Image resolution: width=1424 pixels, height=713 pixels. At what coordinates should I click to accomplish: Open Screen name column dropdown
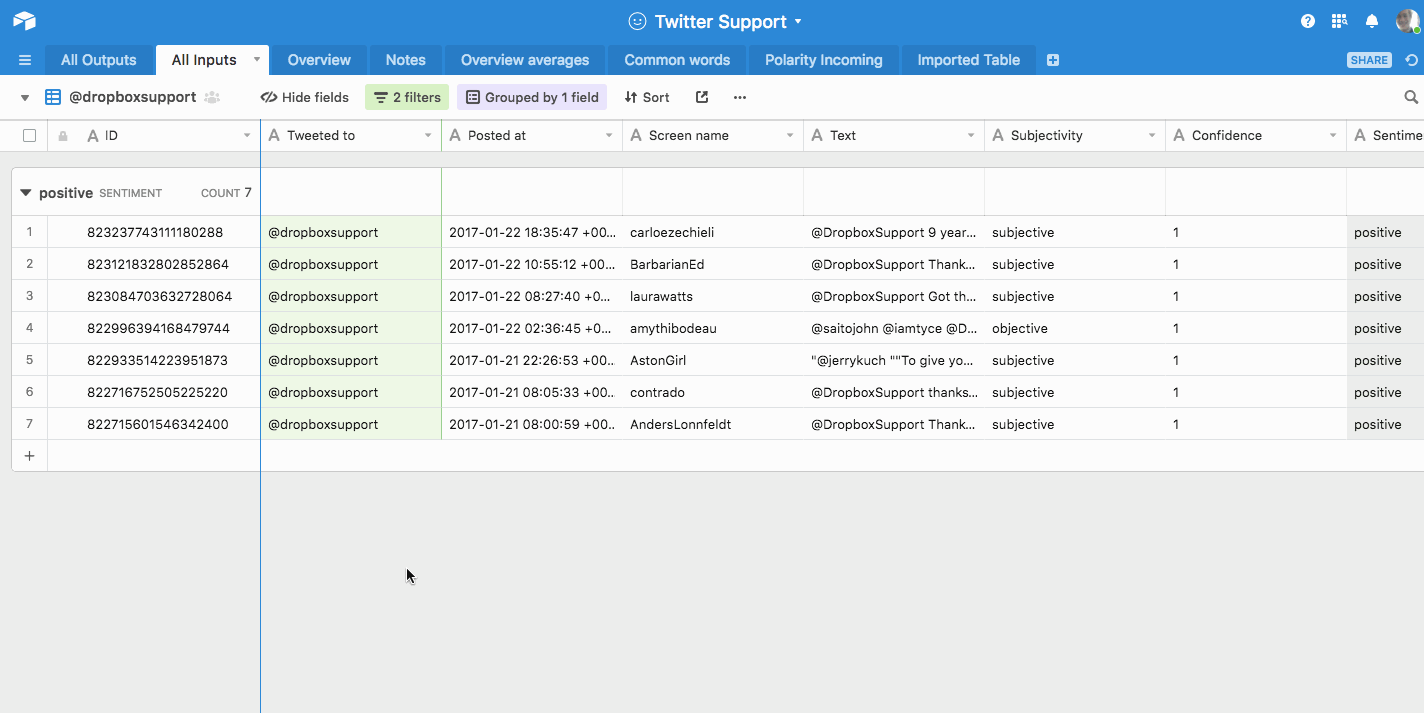click(x=790, y=136)
